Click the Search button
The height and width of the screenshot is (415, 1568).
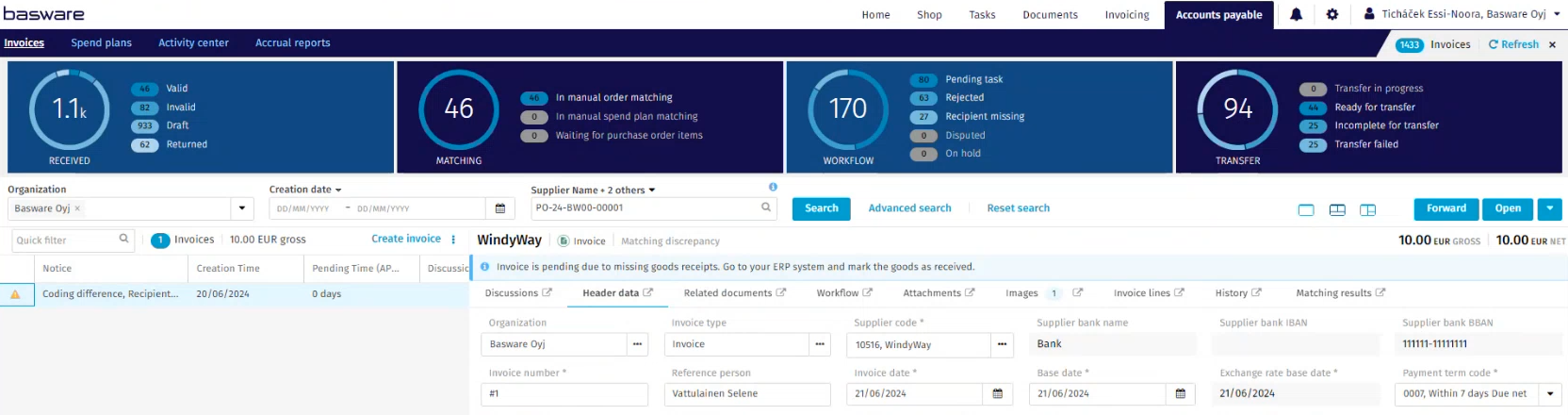tap(822, 208)
